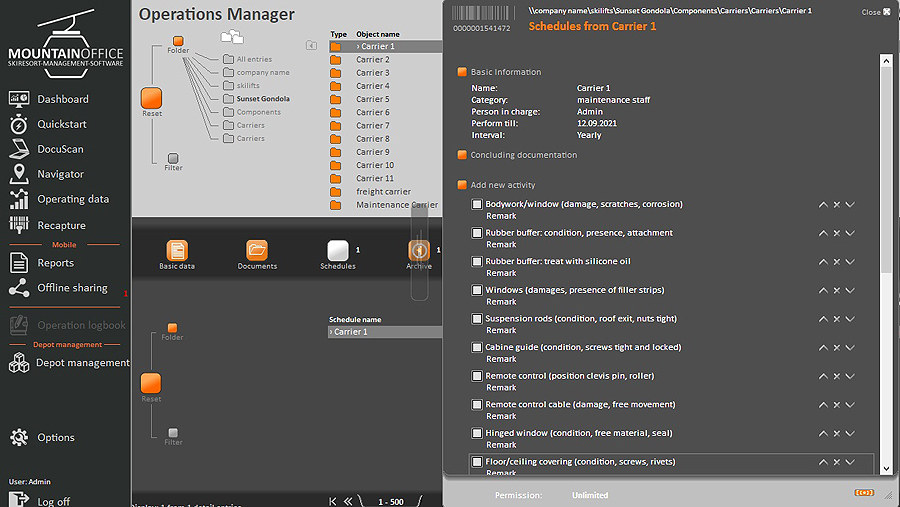The width and height of the screenshot is (900, 507).
Task: Click Log off at the bottom
Action: (x=53, y=501)
